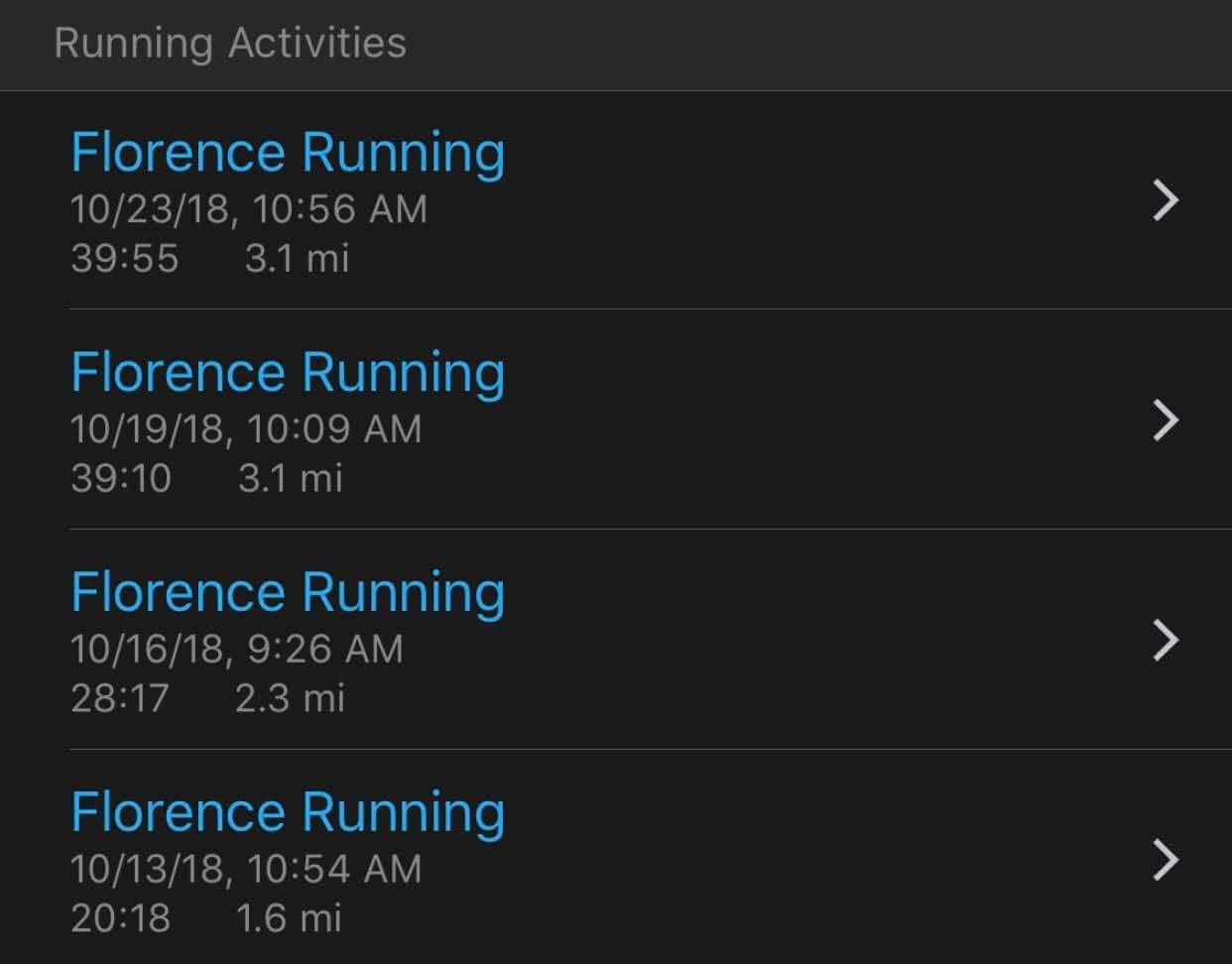This screenshot has width=1232, height=964.
Task: Tap the 28:17 duration value
Action: point(120,699)
